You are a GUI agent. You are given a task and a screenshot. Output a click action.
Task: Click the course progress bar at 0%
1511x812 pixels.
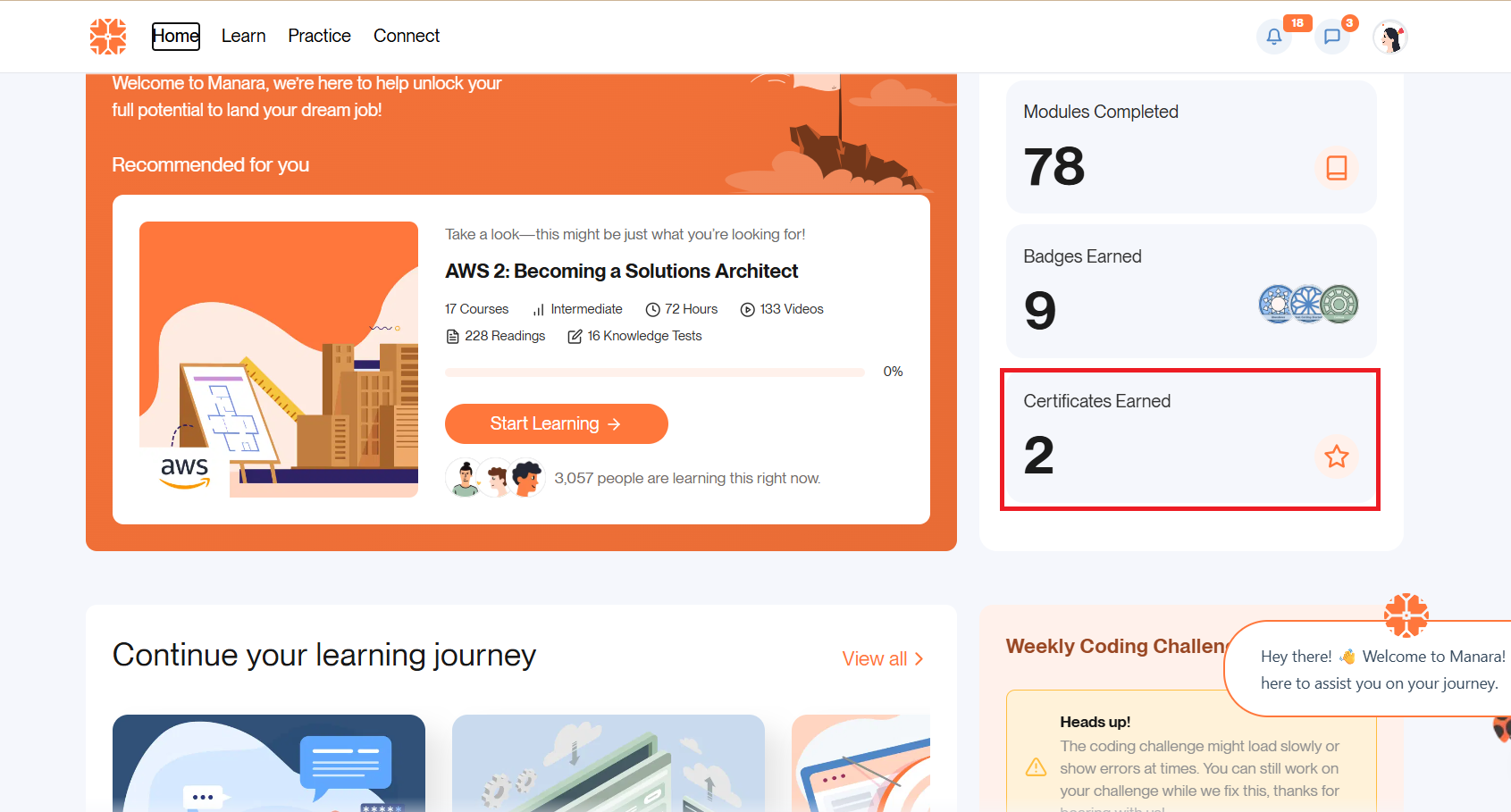point(654,372)
